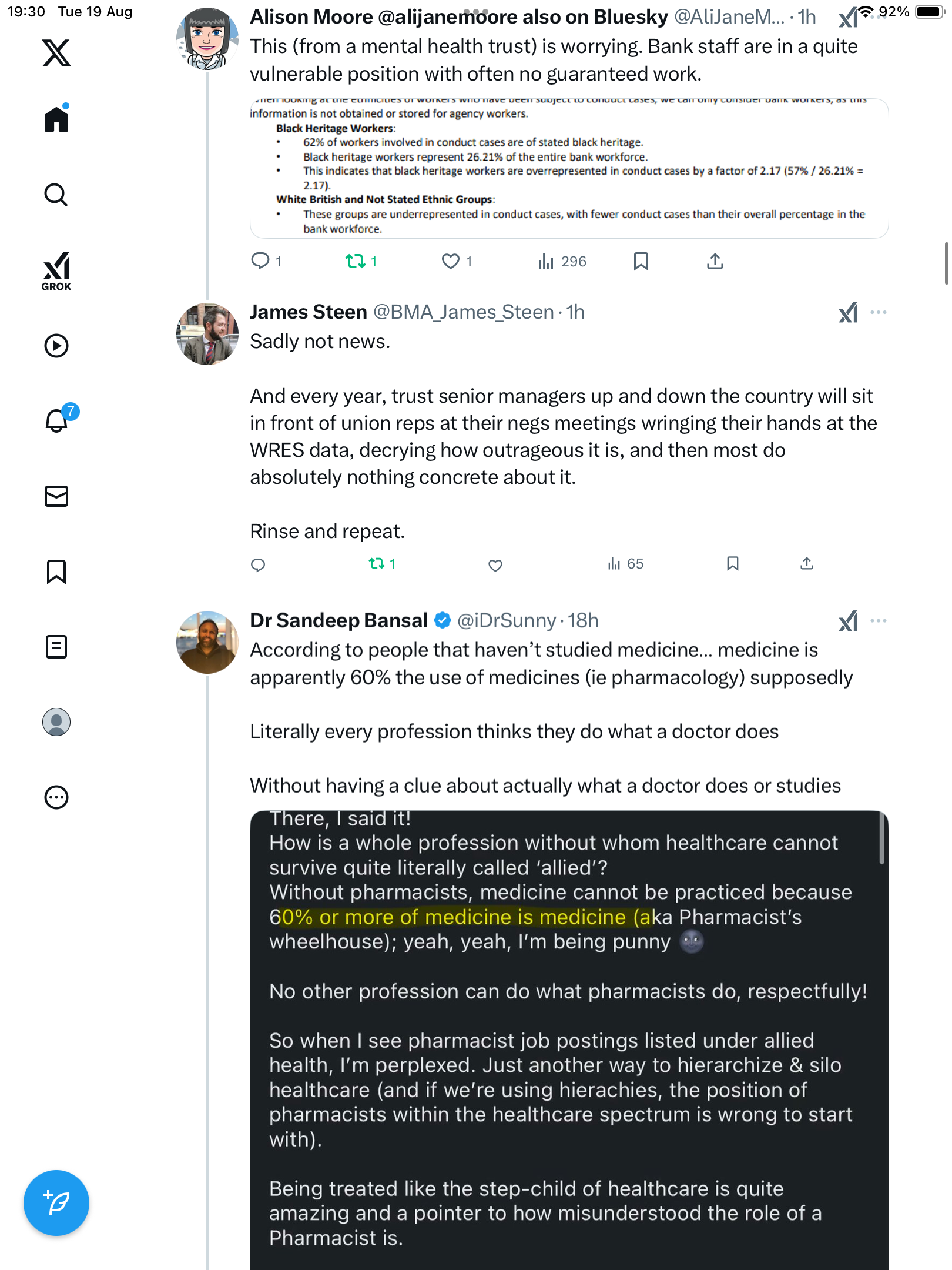This screenshot has height=1270, width=952.
Task: Open the Search page
Action: [56, 195]
